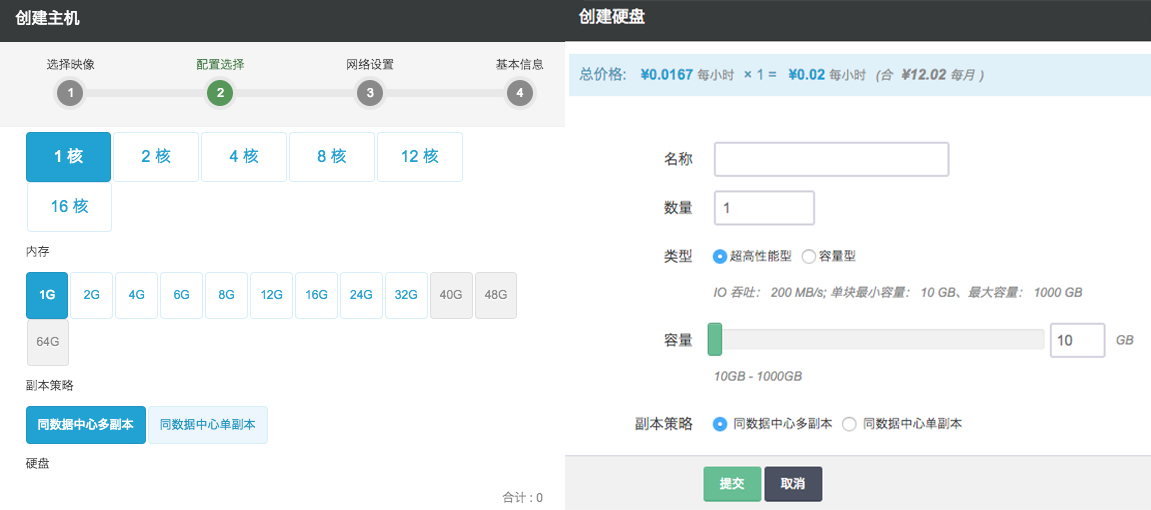Submit the disk with 提交
The height and width of the screenshot is (510, 1151).
(732, 484)
